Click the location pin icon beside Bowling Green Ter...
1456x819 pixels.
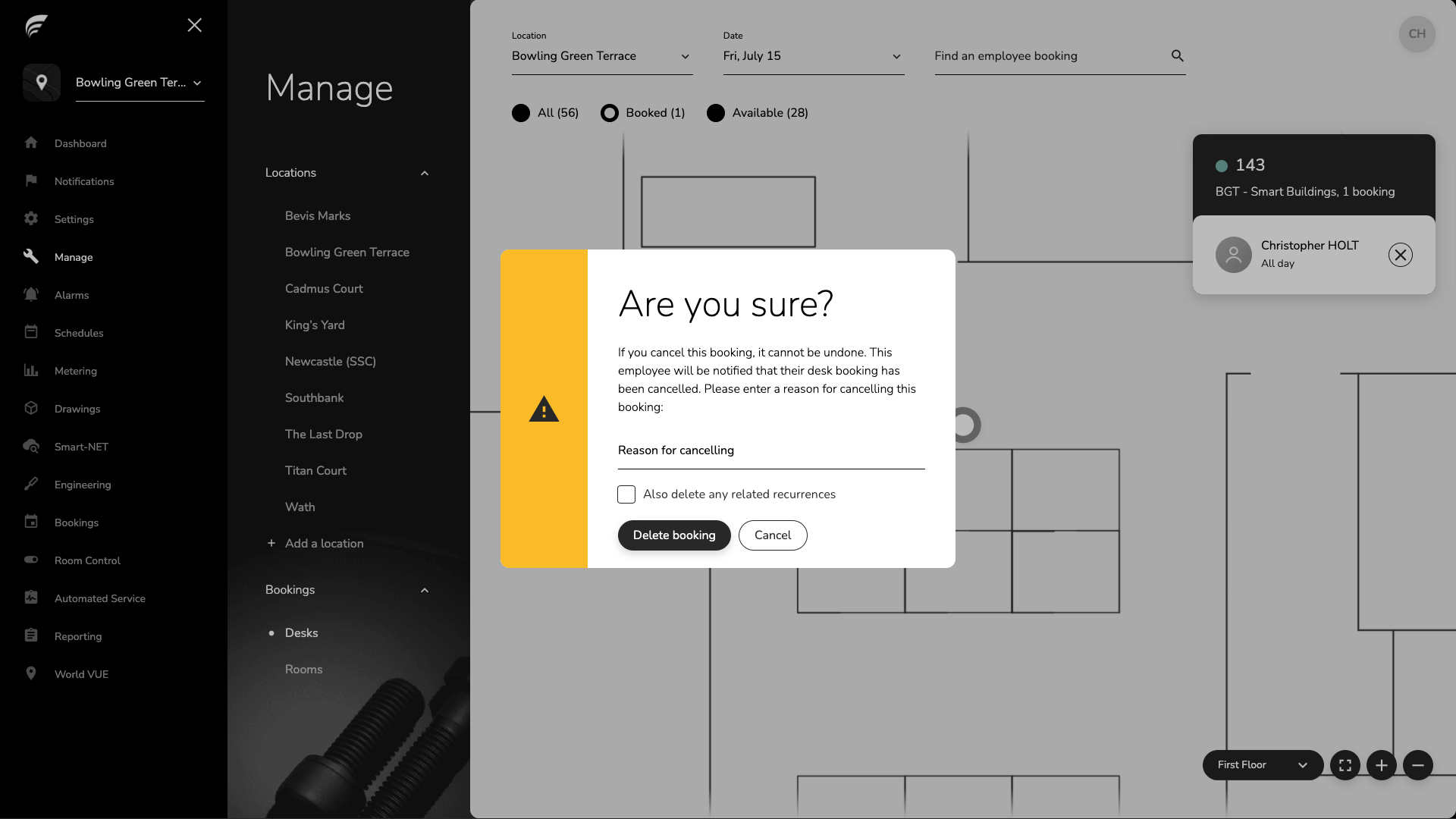coord(42,83)
